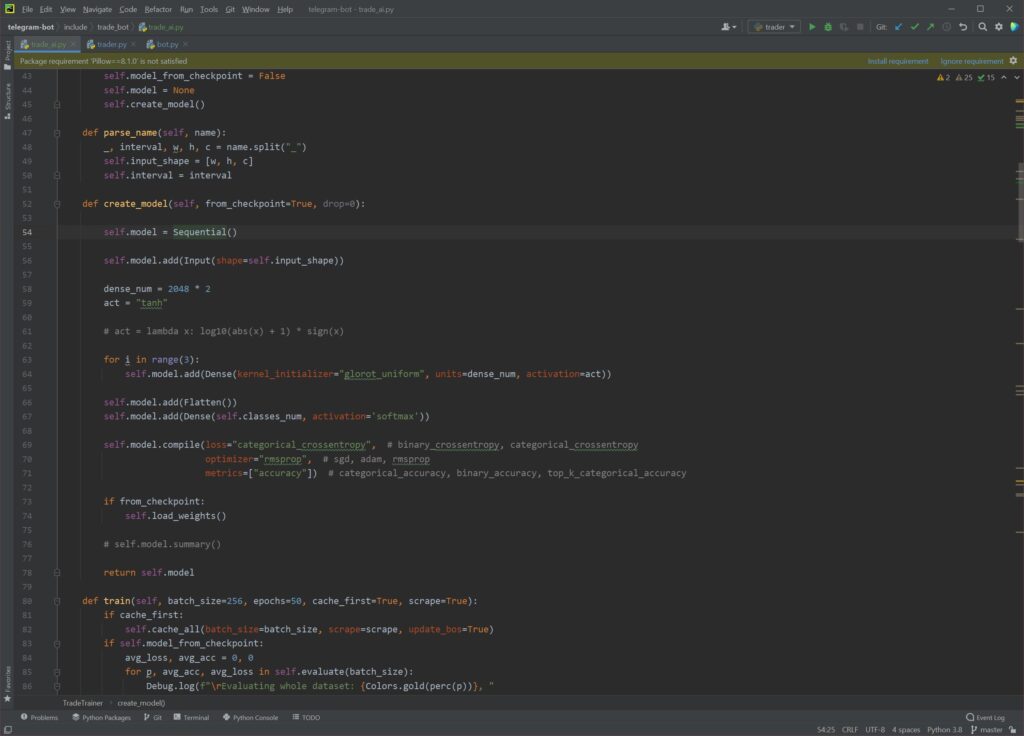The height and width of the screenshot is (736, 1024).
Task: Commit changes with the Git green checkmark
Action: coord(914,27)
